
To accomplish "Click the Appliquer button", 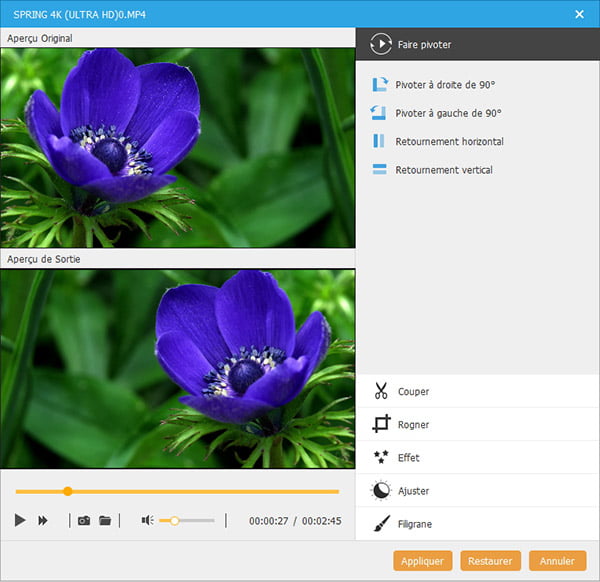I will tap(422, 561).
